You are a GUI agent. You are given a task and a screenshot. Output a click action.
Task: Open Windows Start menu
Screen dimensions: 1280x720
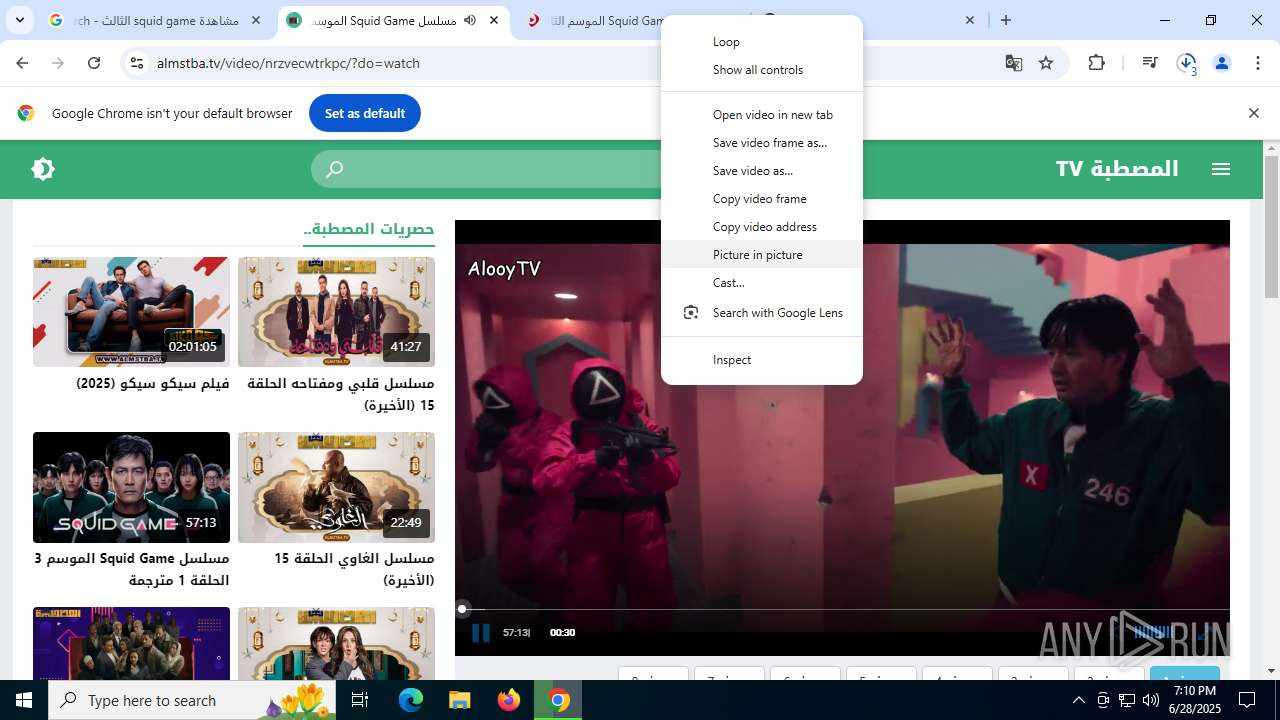point(24,700)
